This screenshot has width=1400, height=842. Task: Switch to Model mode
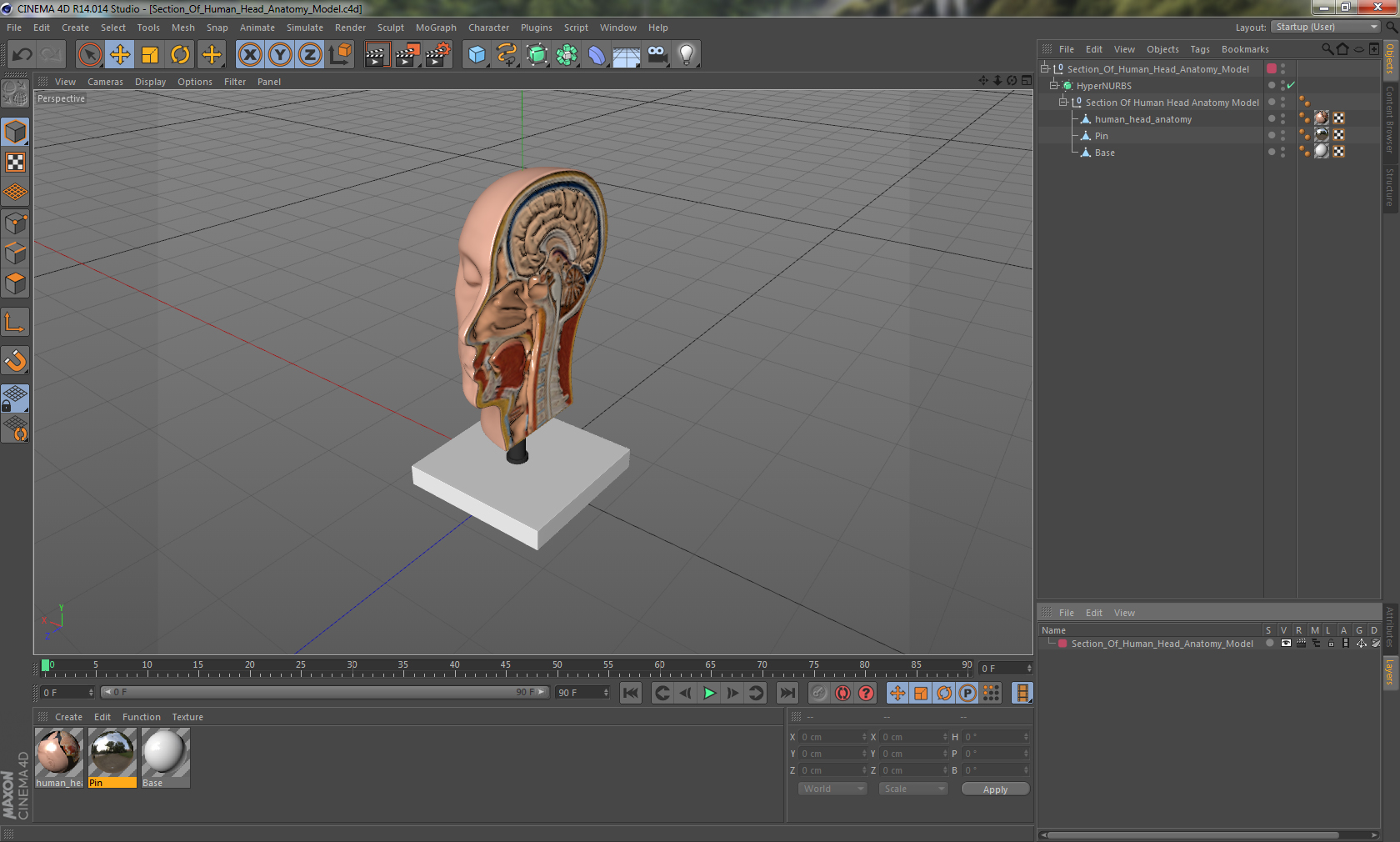(15, 132)
